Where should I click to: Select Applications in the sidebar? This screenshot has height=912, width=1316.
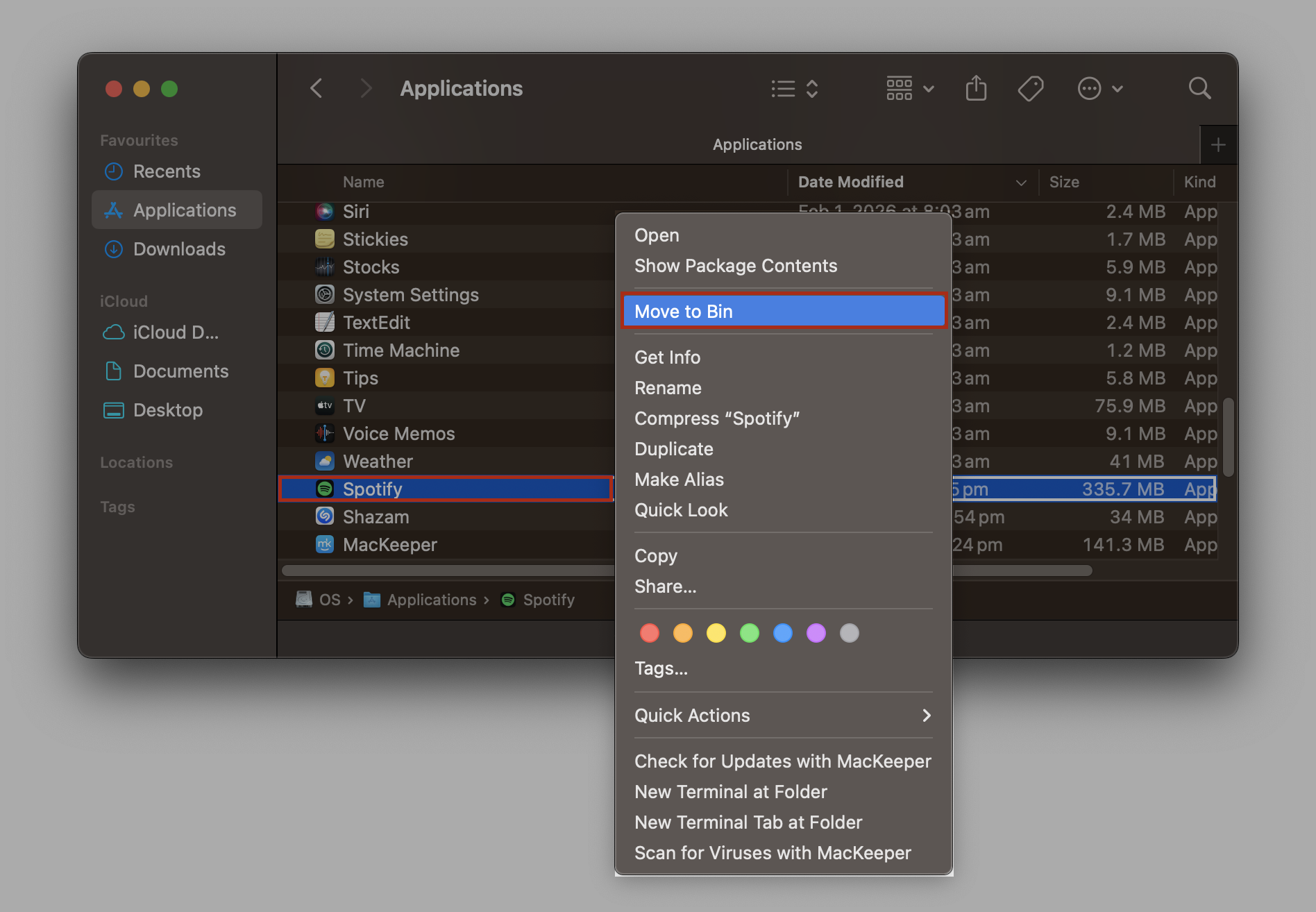[x=177, y=210]
